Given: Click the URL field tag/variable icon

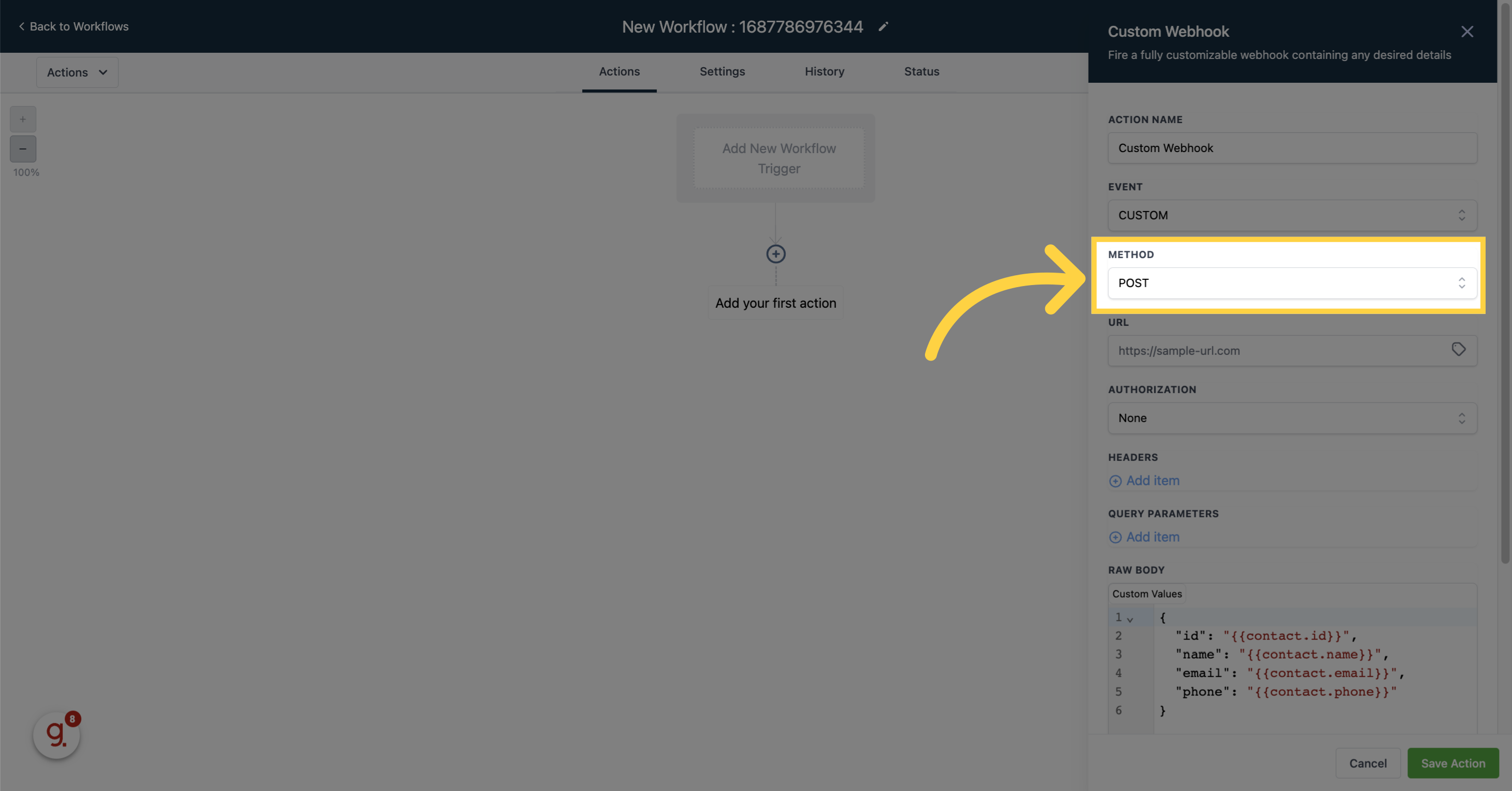Looking at the screenshot, I should [x=1459, y=349].
